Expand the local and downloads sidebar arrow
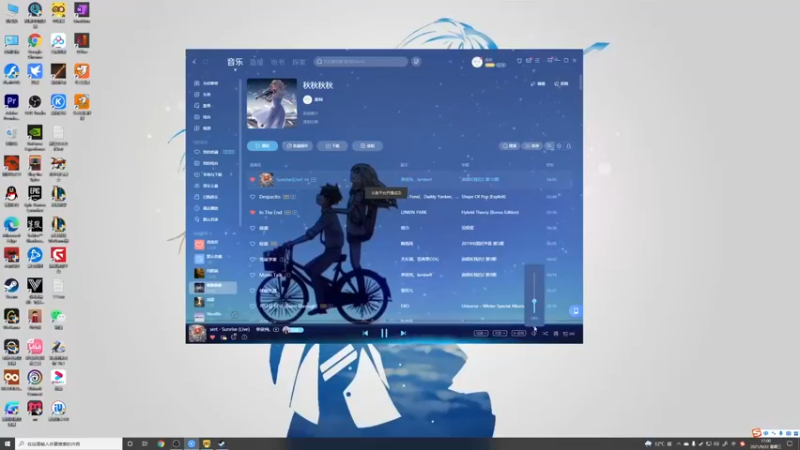This screenshot has height=450, width=800. coord(231,174)
